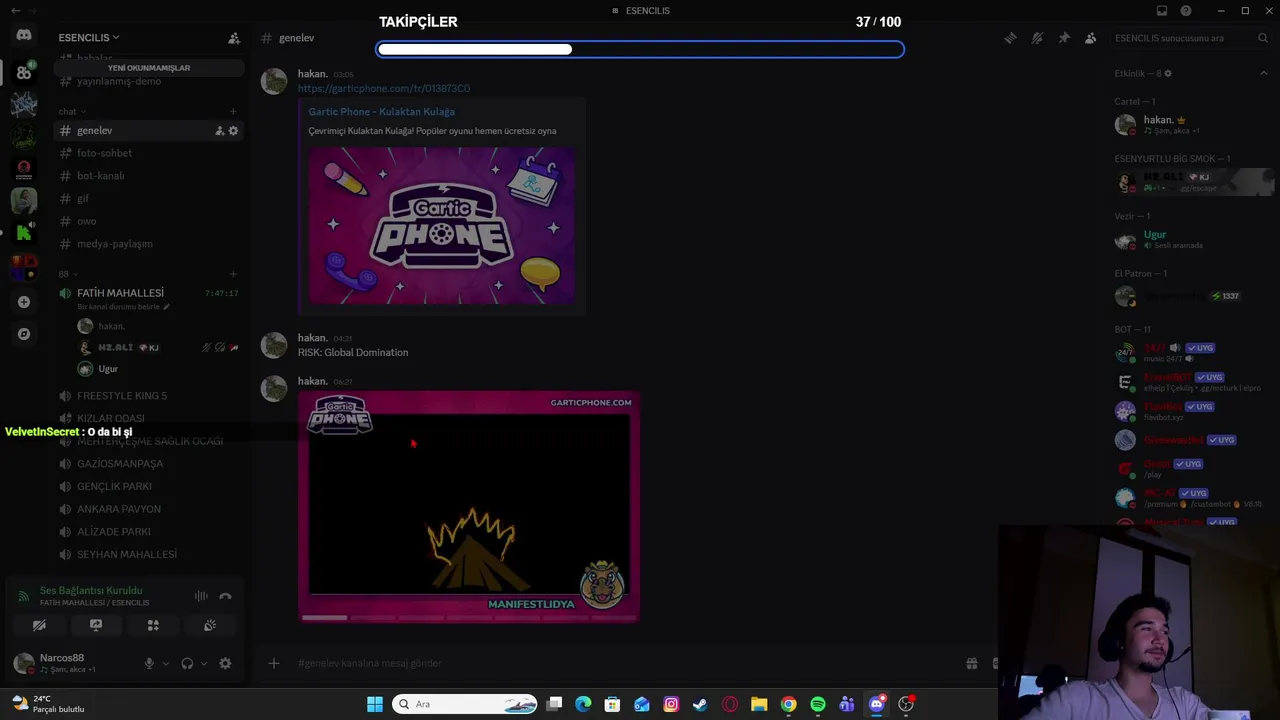Click Etkinlik activity settings gear
Viewport: 1280px width, 720px height.
[1167, 73]
